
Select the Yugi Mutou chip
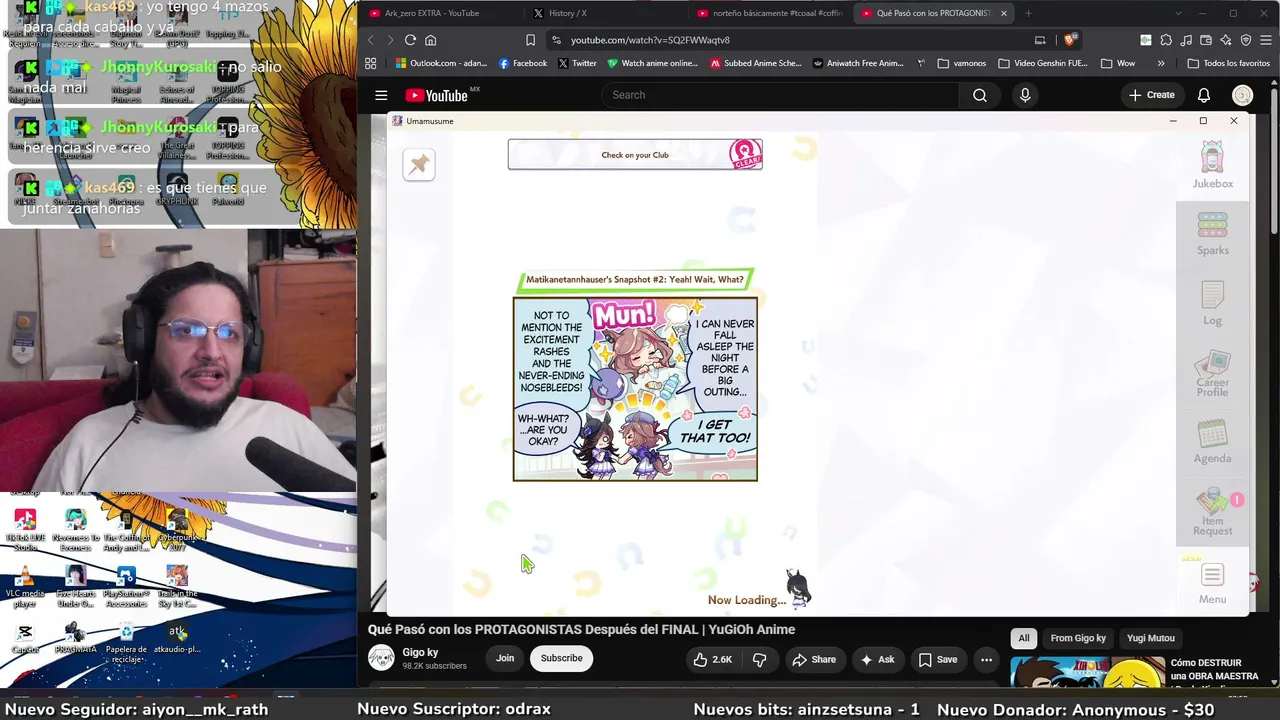[x=1151, y=638]
